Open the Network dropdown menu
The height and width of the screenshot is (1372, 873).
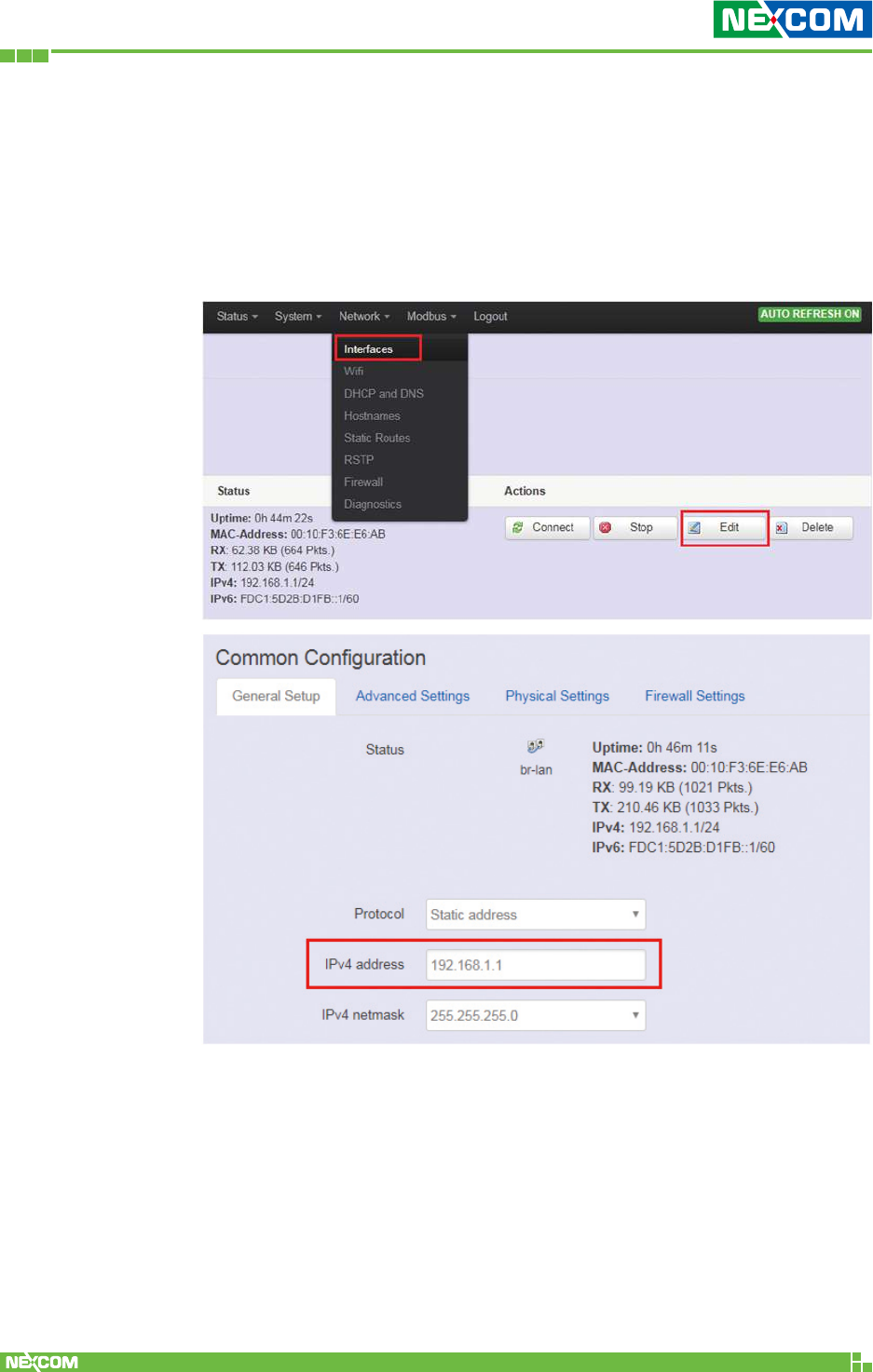click(x=364, y=317)
